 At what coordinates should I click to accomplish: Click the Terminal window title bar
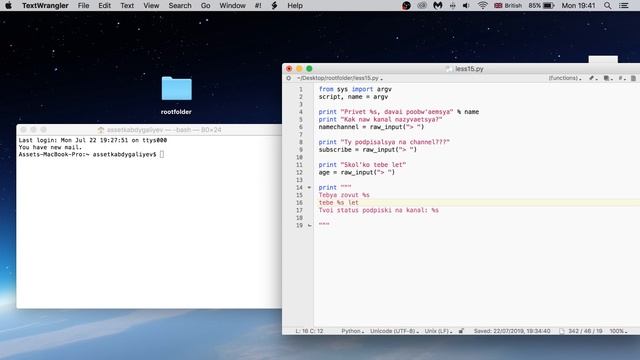coord(149,130)
